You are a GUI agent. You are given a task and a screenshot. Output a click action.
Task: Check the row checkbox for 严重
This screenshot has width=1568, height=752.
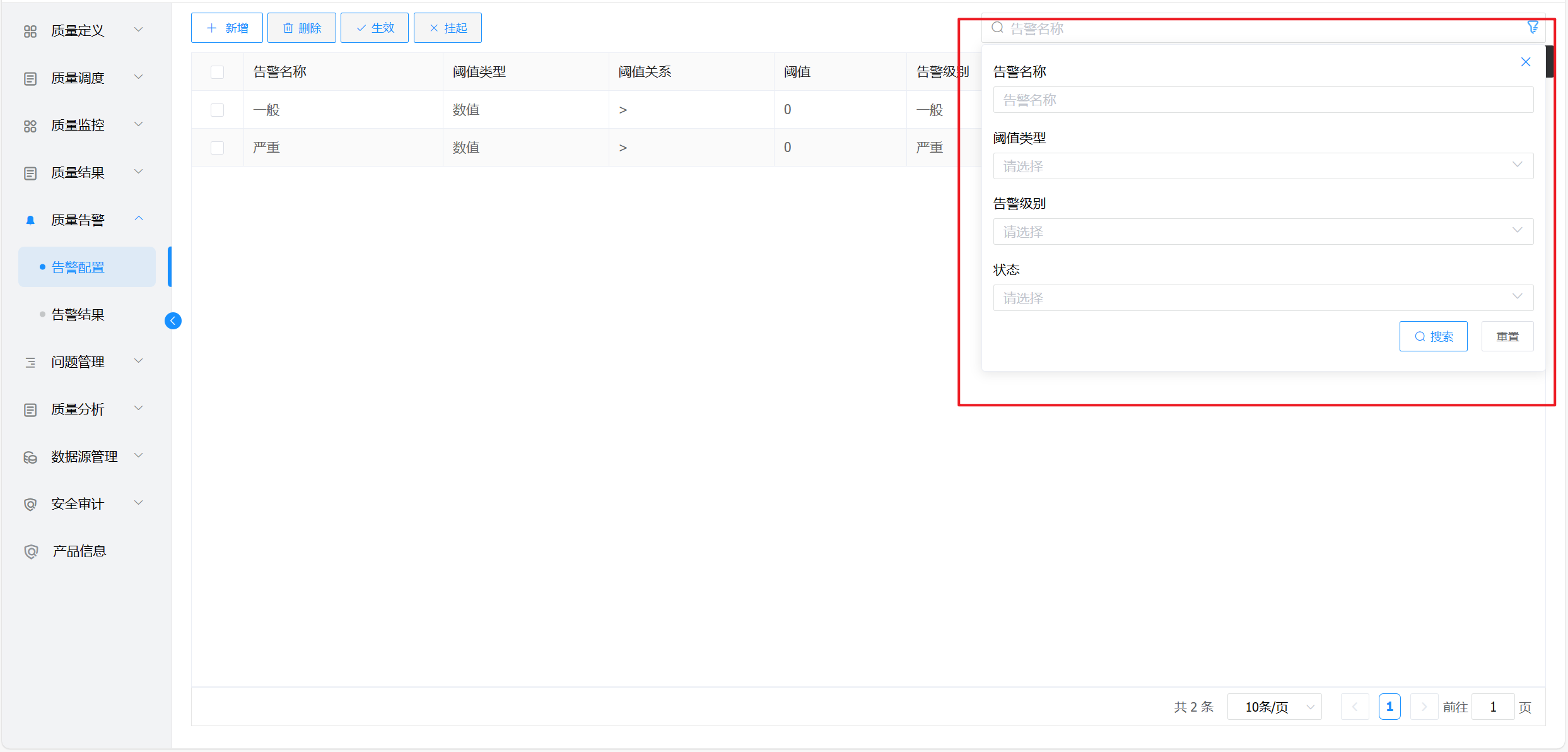tap(217, 148)
